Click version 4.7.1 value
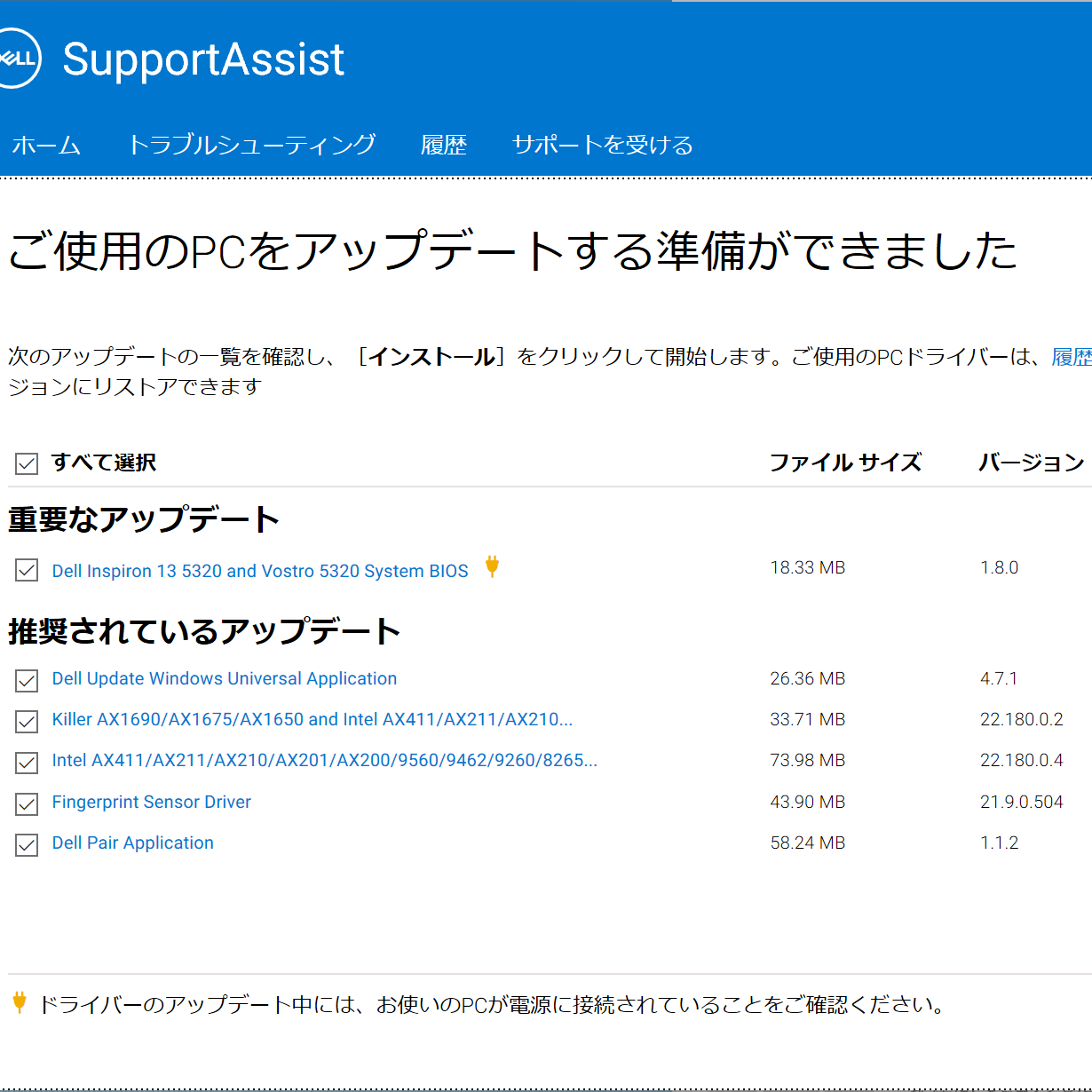 (999, 678)
